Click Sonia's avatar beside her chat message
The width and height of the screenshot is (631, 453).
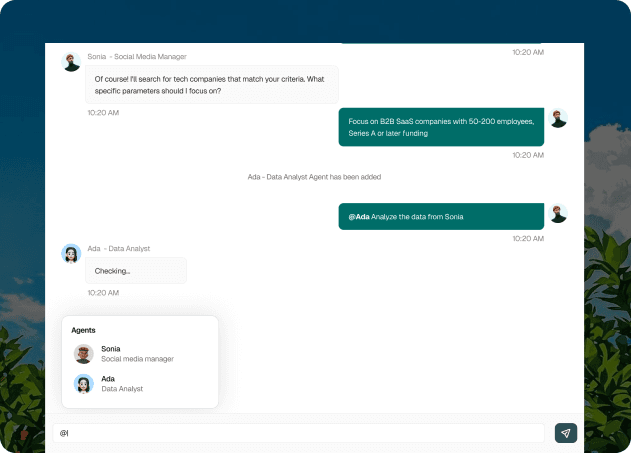(72, 62)
